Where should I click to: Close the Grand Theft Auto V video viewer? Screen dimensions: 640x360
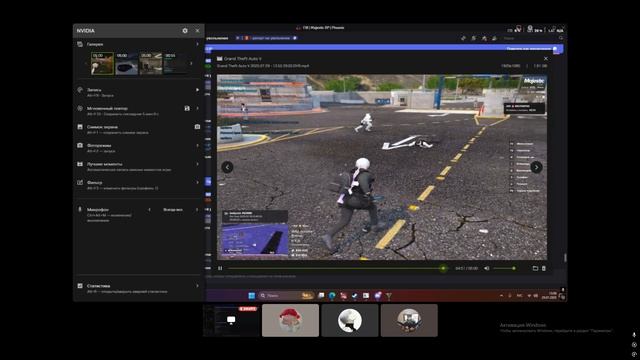point(546,59)
